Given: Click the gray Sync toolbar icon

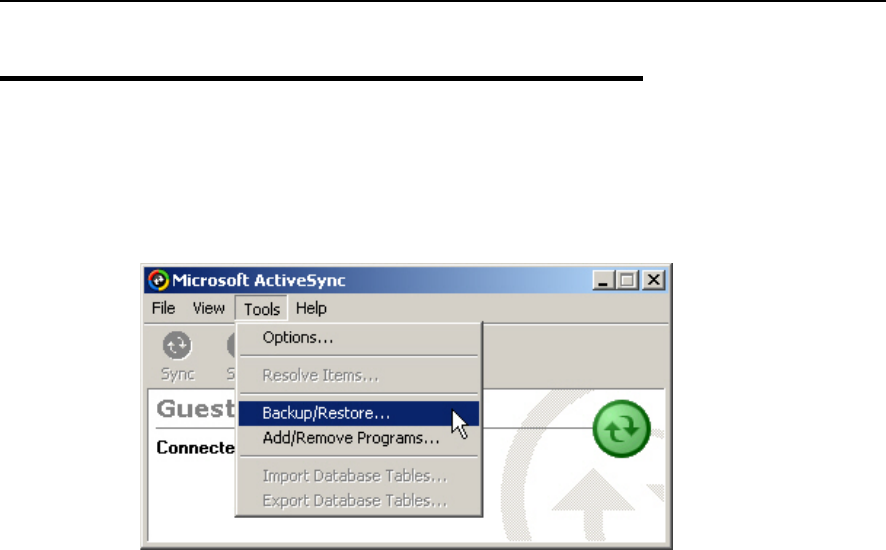Looking at the screenshot, I should tap(177, 345).
